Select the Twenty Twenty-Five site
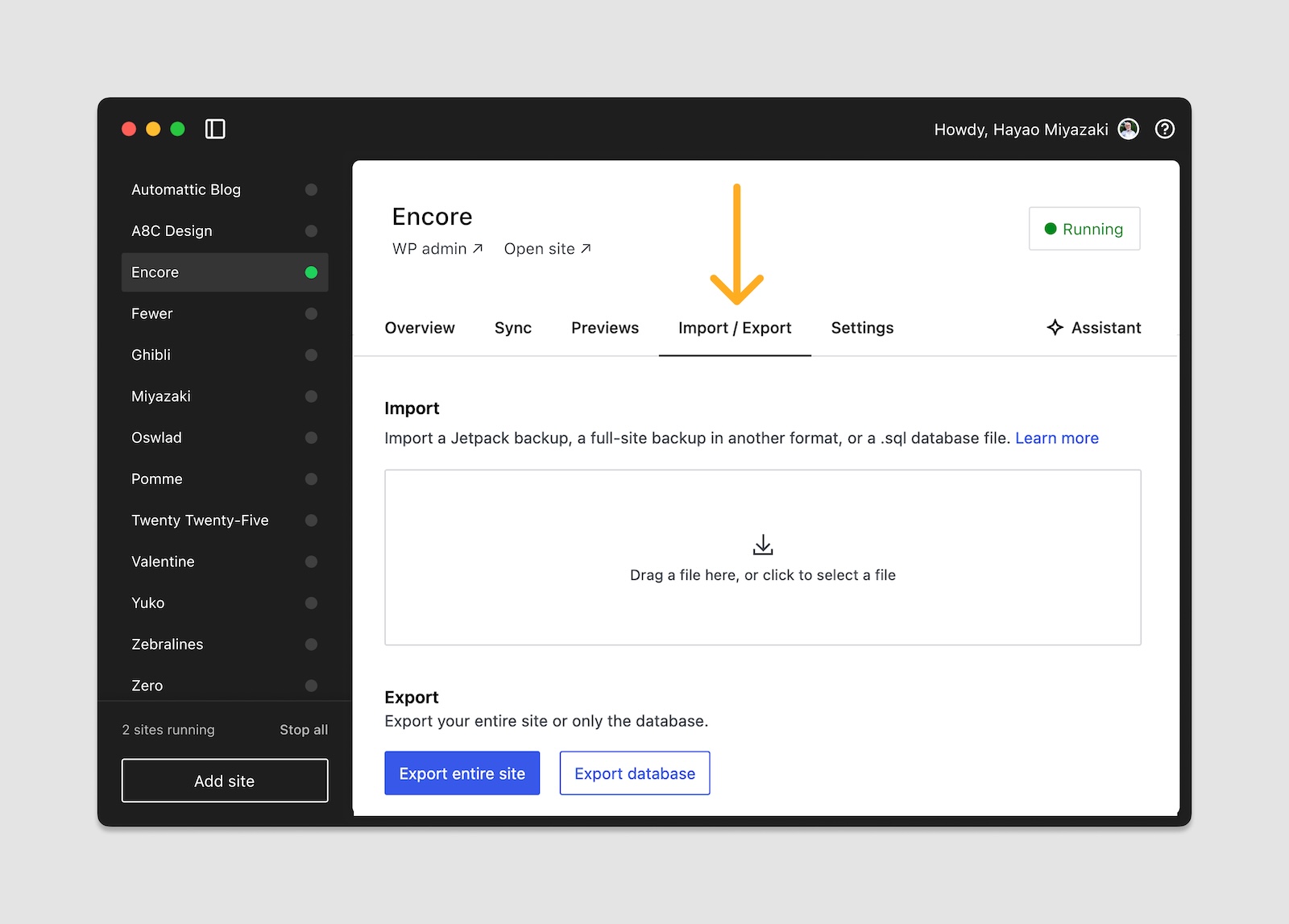The width and height of the screenshot is (1289, 924). 225,520
